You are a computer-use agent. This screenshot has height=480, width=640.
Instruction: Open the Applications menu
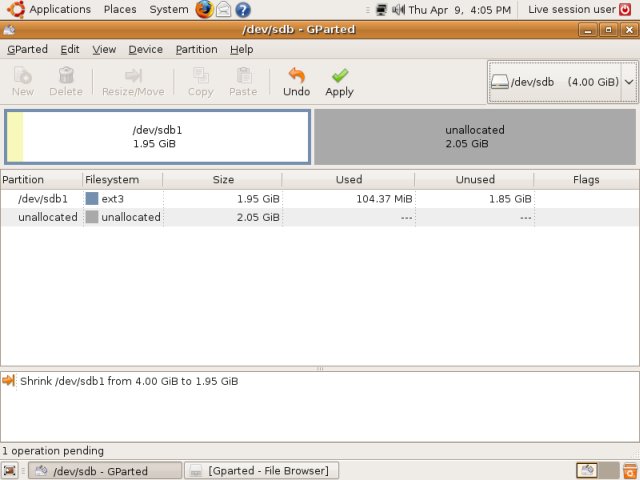pyautogui.click(x=60, y=9)
